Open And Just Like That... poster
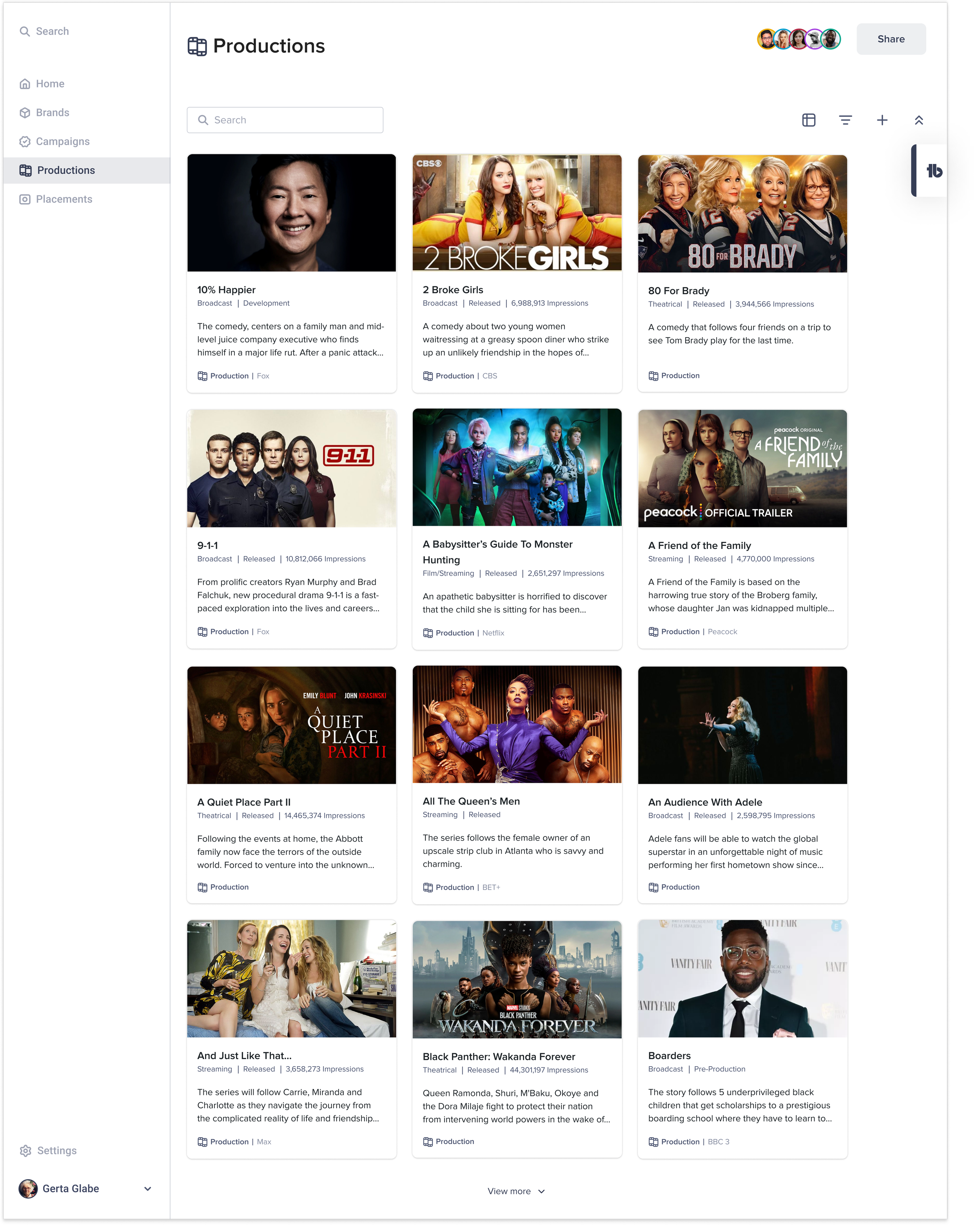The image size is (980, 1225). tap(291, 978)
